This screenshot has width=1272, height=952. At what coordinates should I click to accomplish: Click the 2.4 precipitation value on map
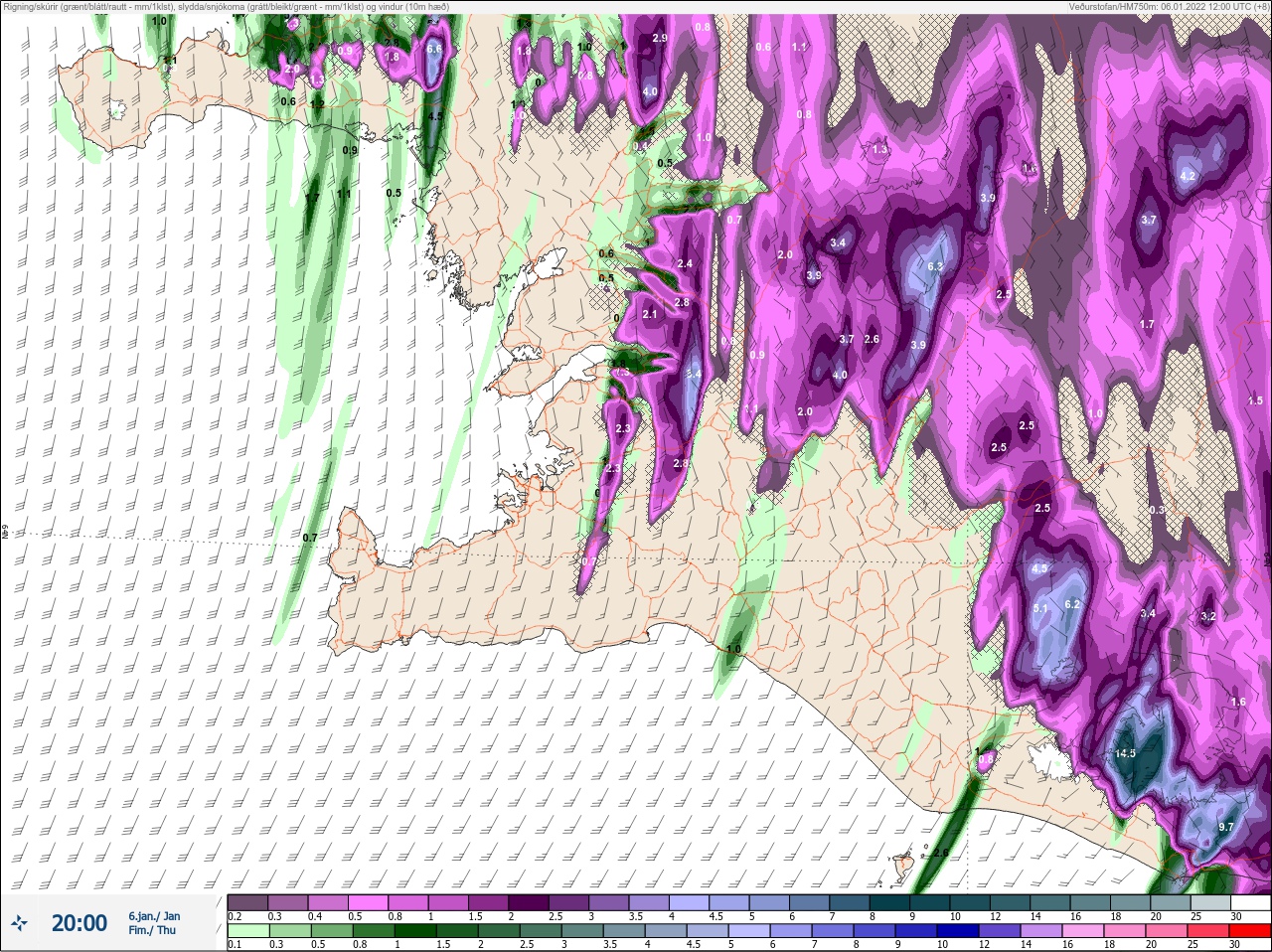click(x=684, y=263)
